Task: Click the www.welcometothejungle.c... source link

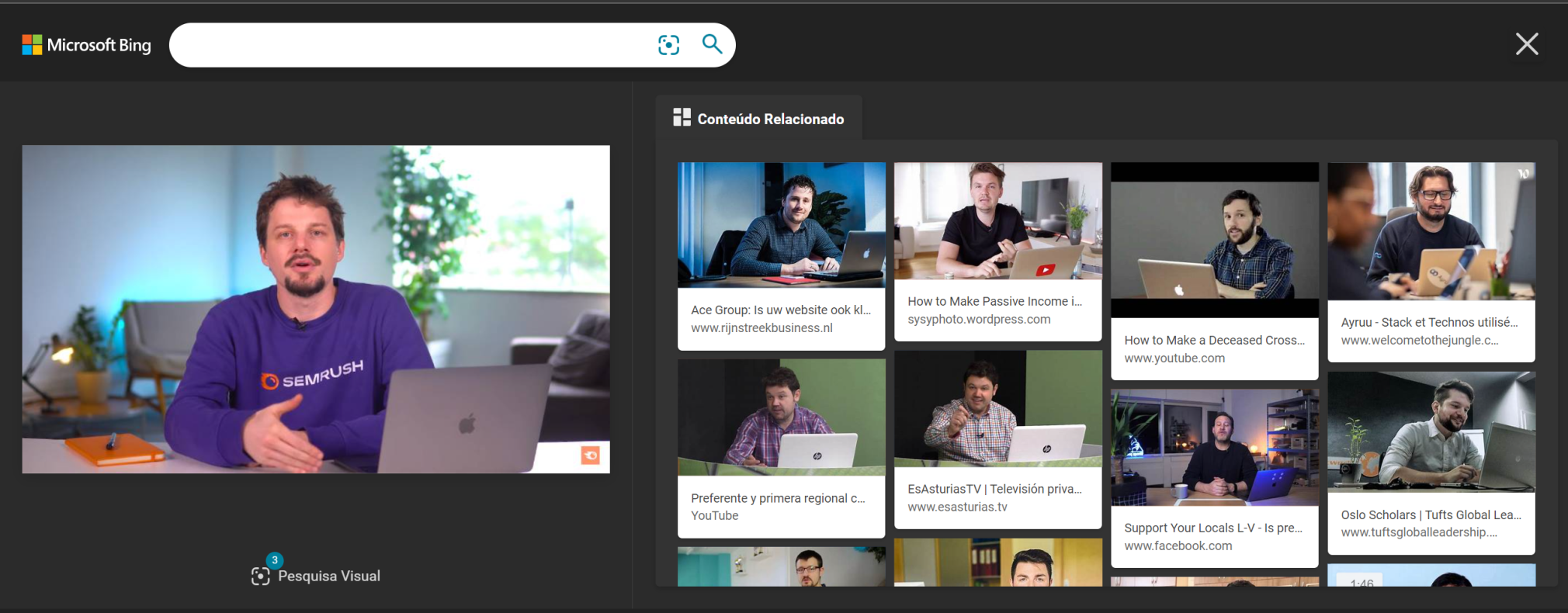Action: pos(1420,340)
